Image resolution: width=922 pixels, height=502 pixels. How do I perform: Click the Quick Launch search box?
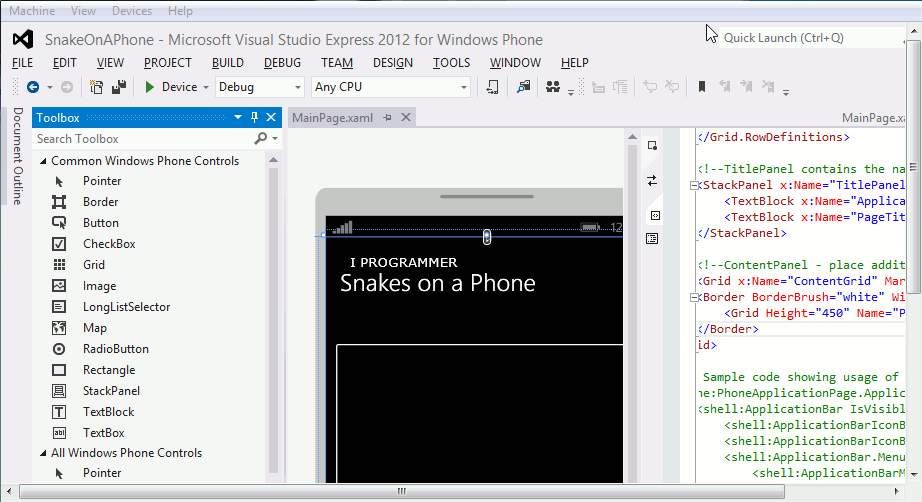[811, 38]
